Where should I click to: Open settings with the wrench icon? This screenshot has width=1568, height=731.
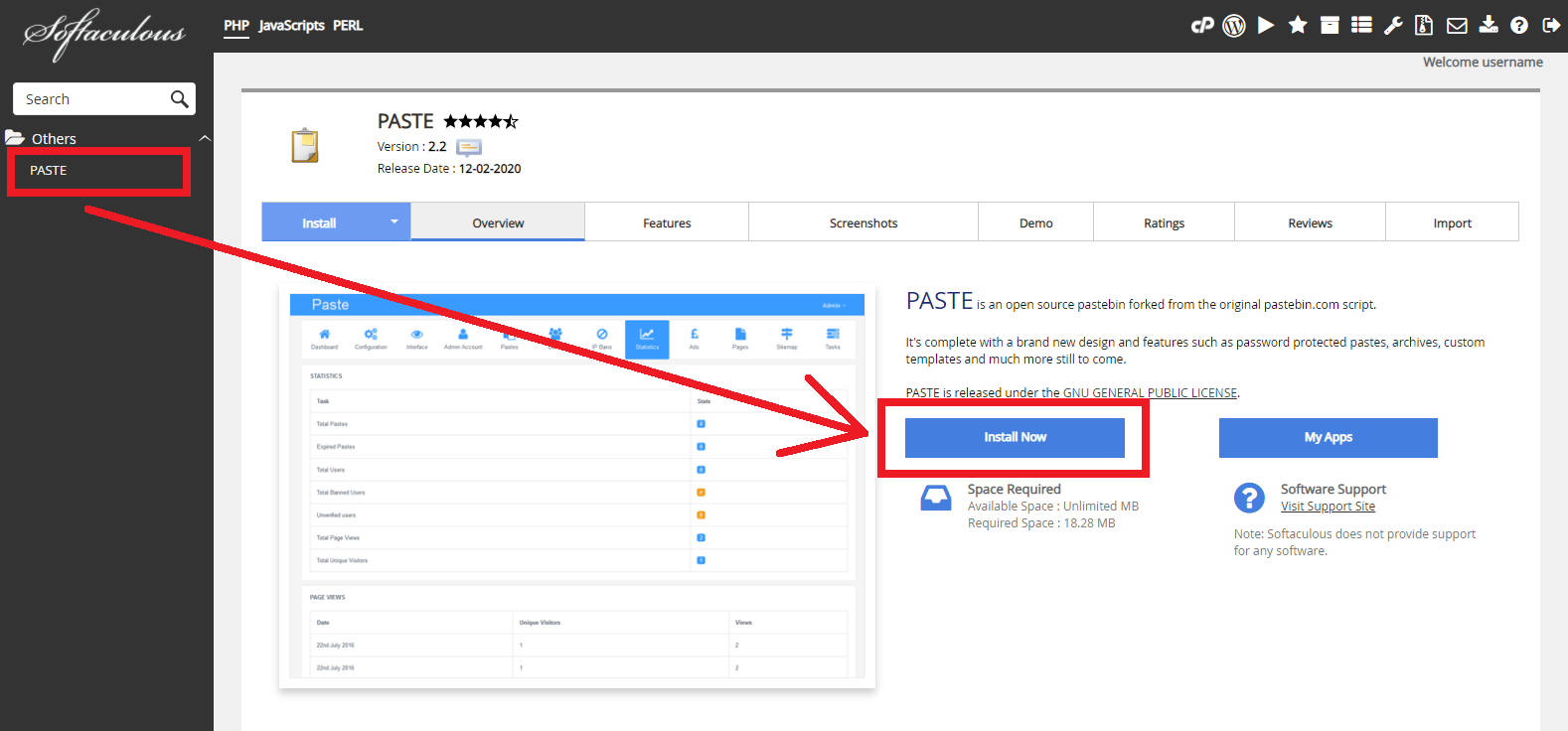tap(1393, 26)
